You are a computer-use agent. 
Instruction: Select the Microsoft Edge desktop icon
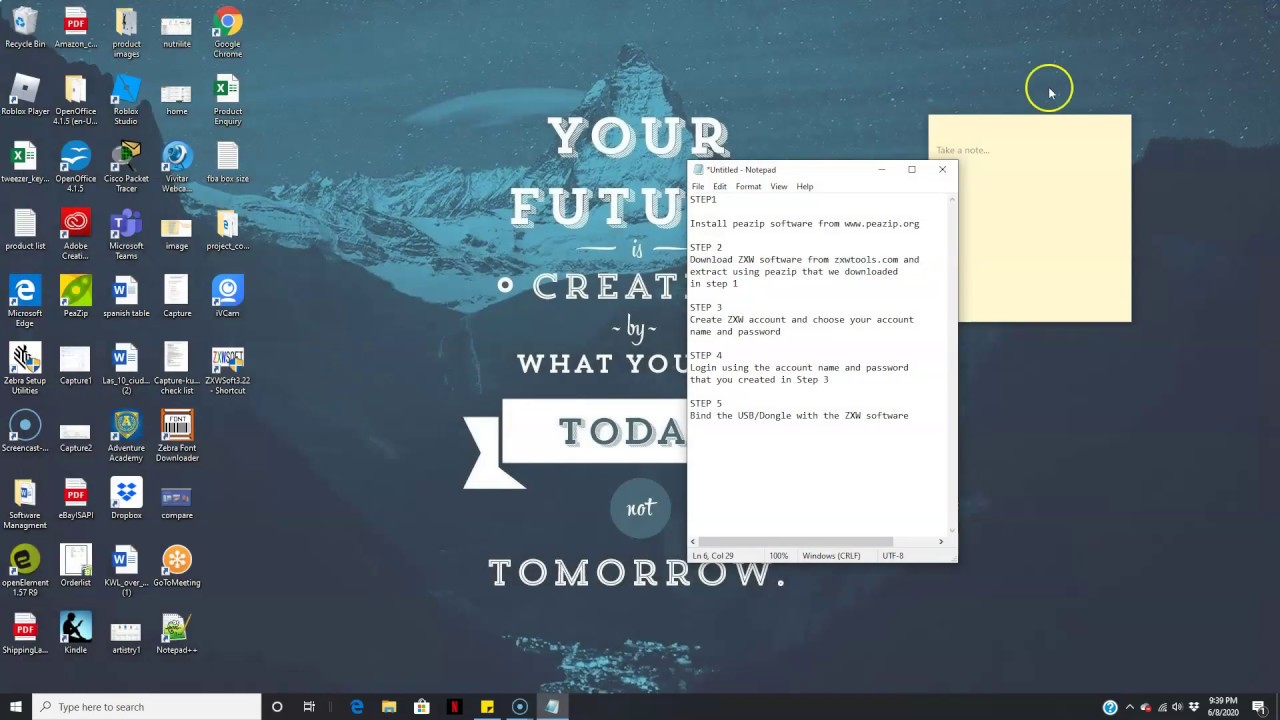(25, 300)
